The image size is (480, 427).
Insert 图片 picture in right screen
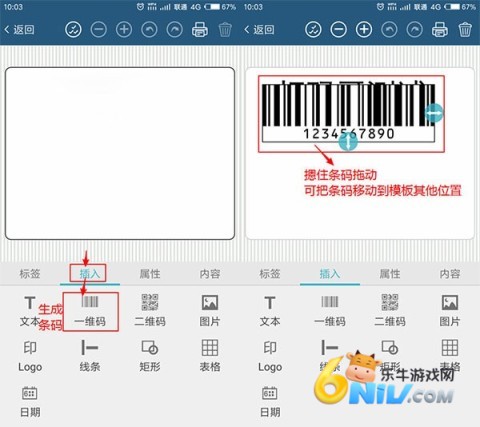(x=450, y=311)
